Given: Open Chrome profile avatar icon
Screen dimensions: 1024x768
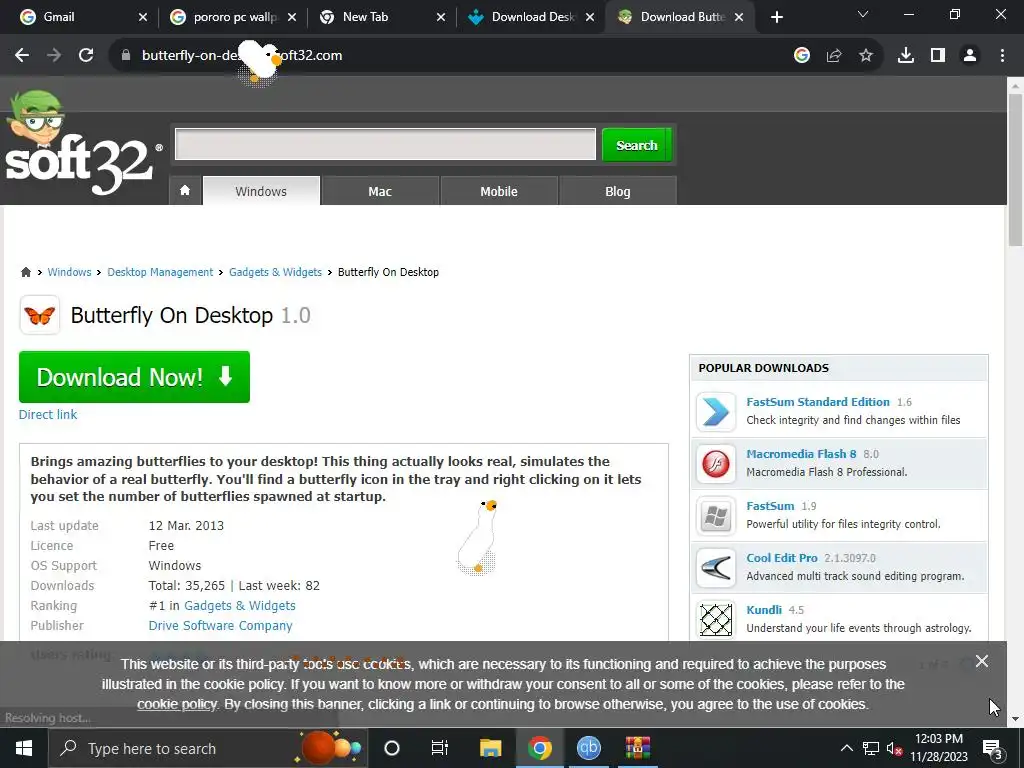Looking at the screenshot, I should (x=970, y=56).
